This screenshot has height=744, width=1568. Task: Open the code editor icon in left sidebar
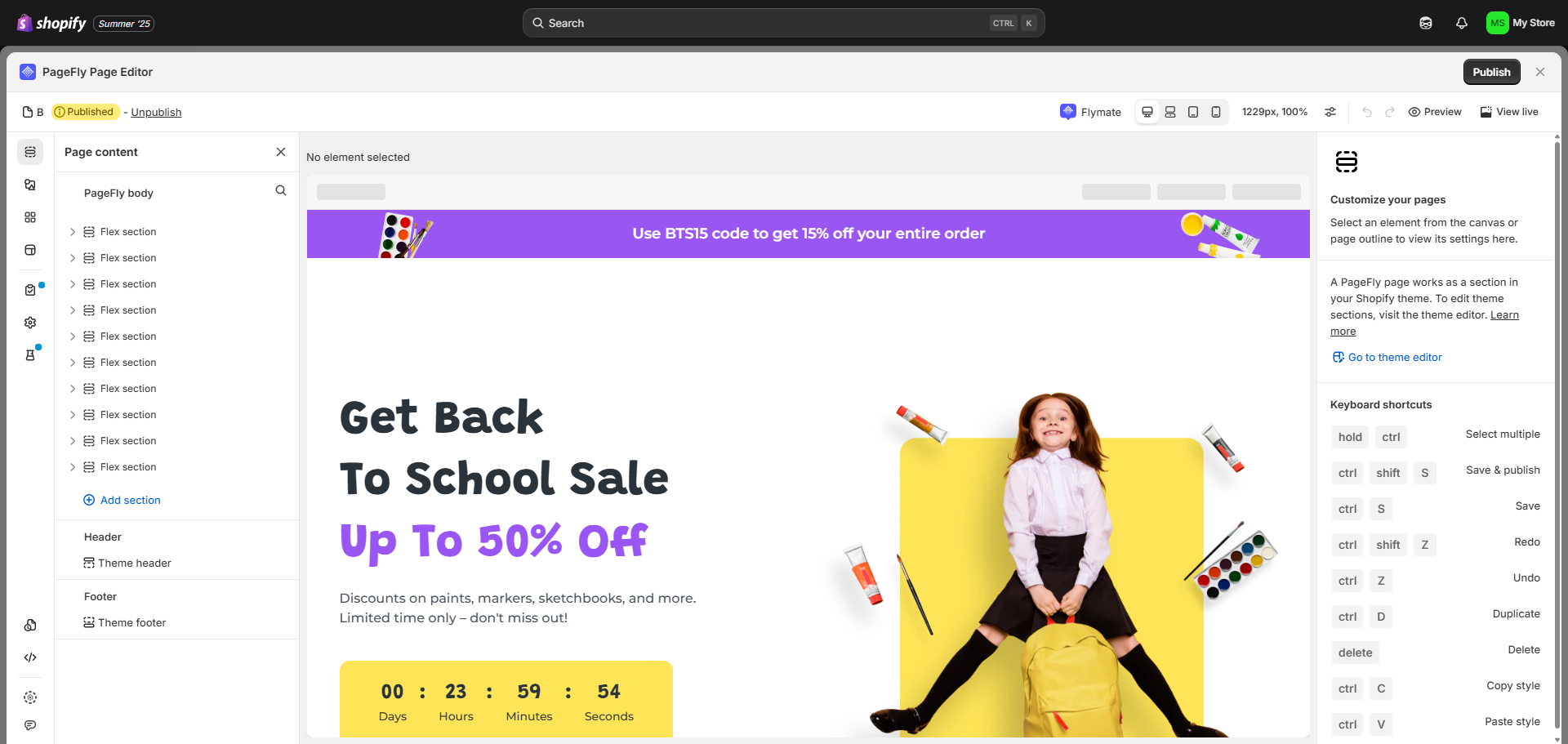30,657
